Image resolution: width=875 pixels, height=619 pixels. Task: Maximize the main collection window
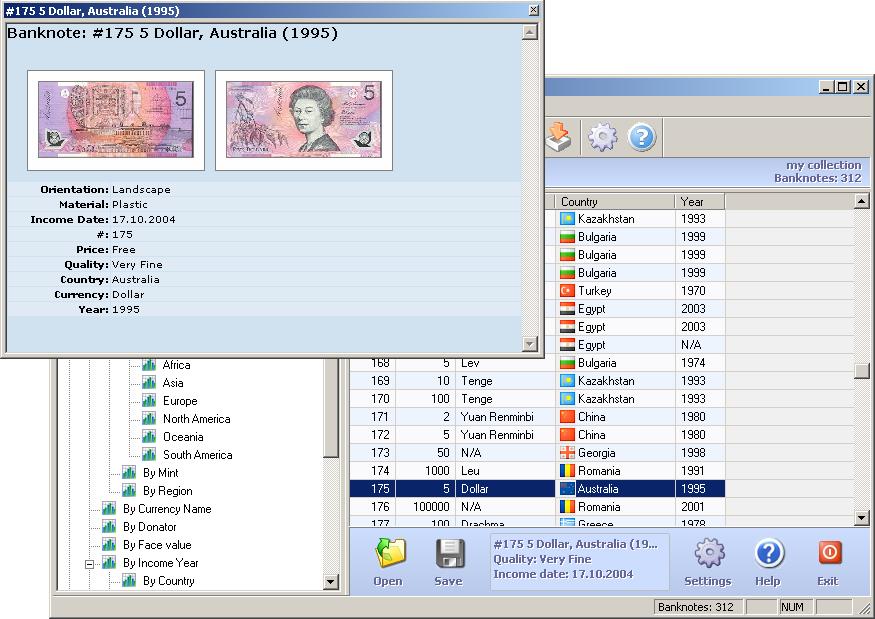843,87
